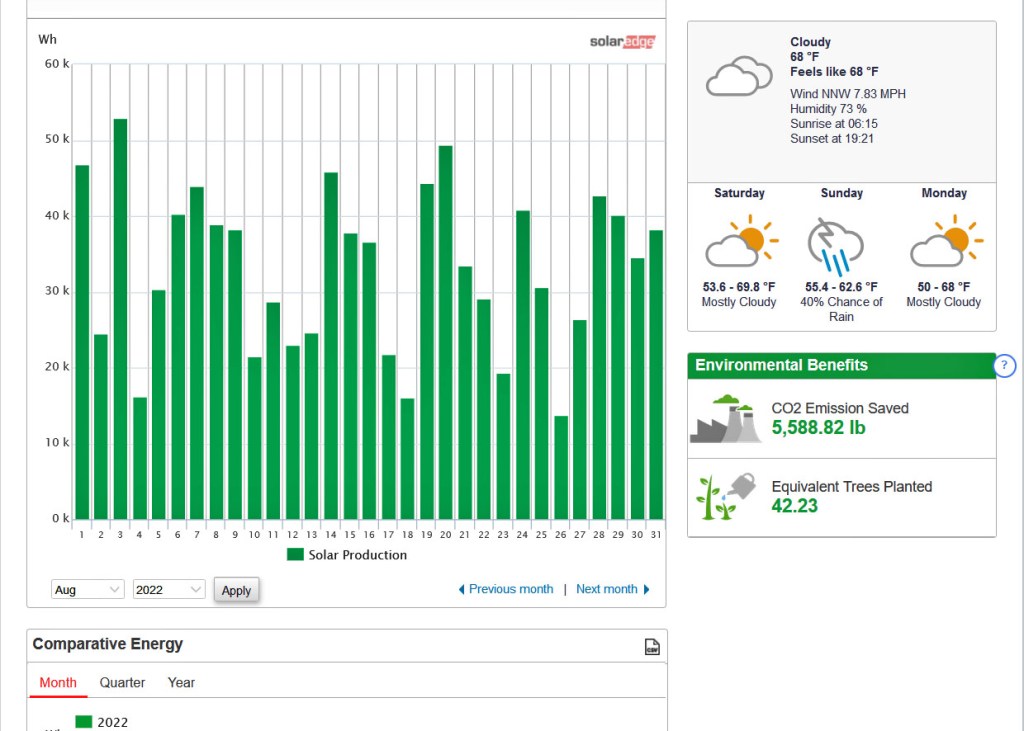Go to Previous month

[x=506, y=590]
